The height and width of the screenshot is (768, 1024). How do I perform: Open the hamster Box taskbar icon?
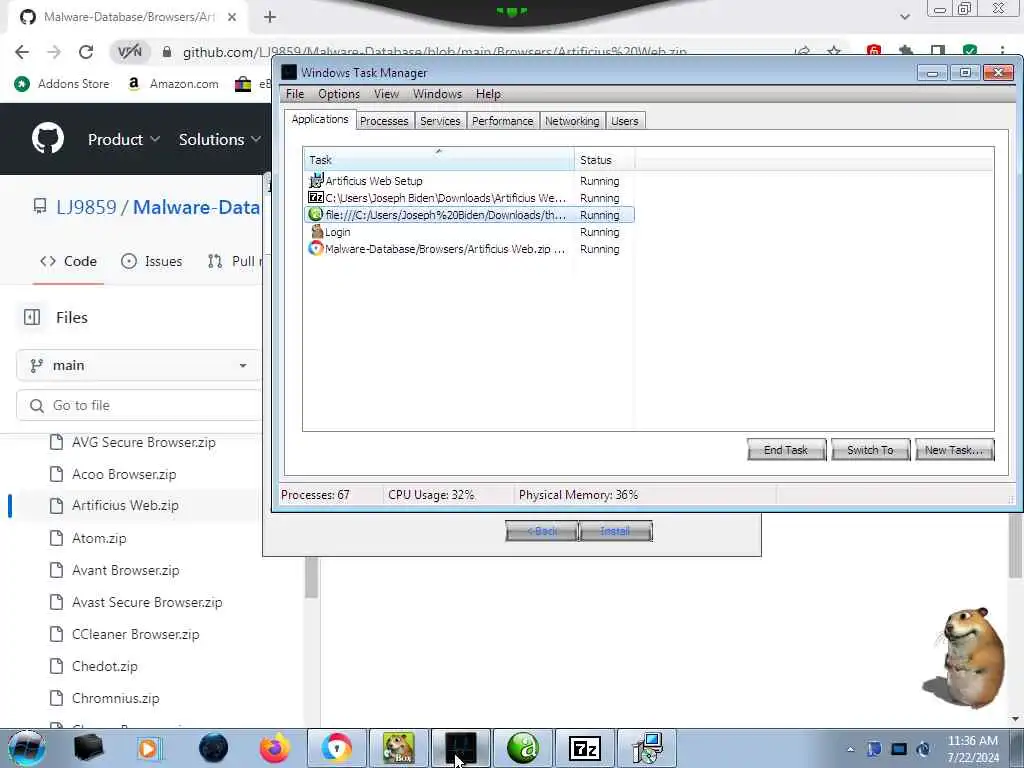pyautogui.click(x=398, y=748)
